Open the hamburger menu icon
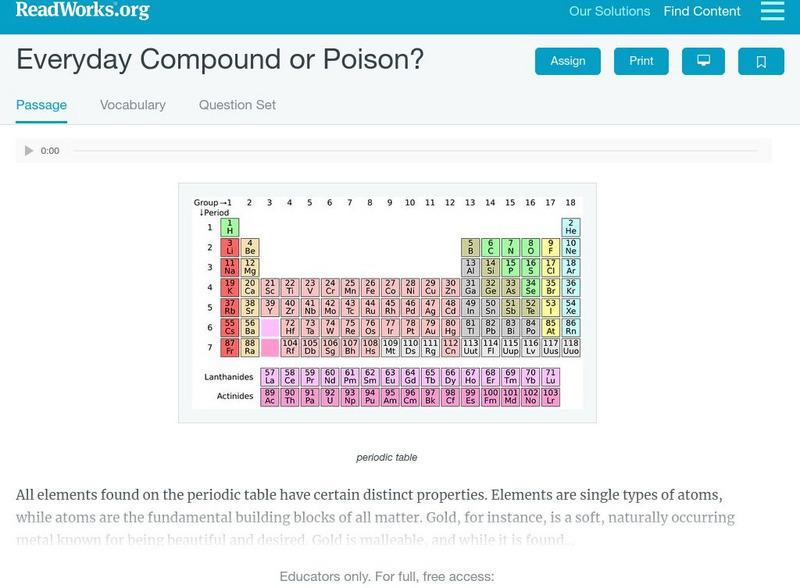Image resolution: width=800 pixels, height=588 pixels. 772,12
